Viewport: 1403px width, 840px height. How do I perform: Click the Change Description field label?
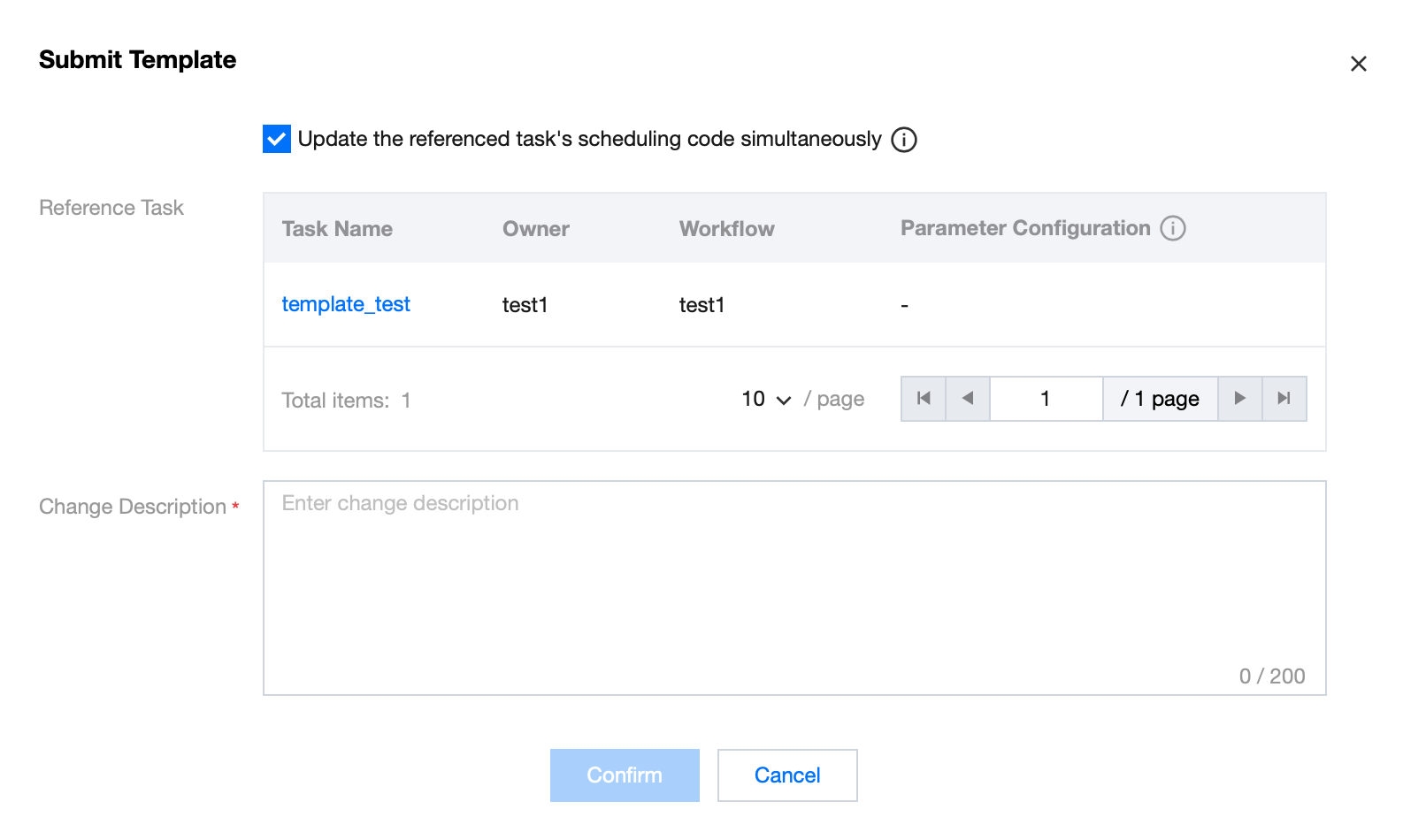tap(133, 507)
